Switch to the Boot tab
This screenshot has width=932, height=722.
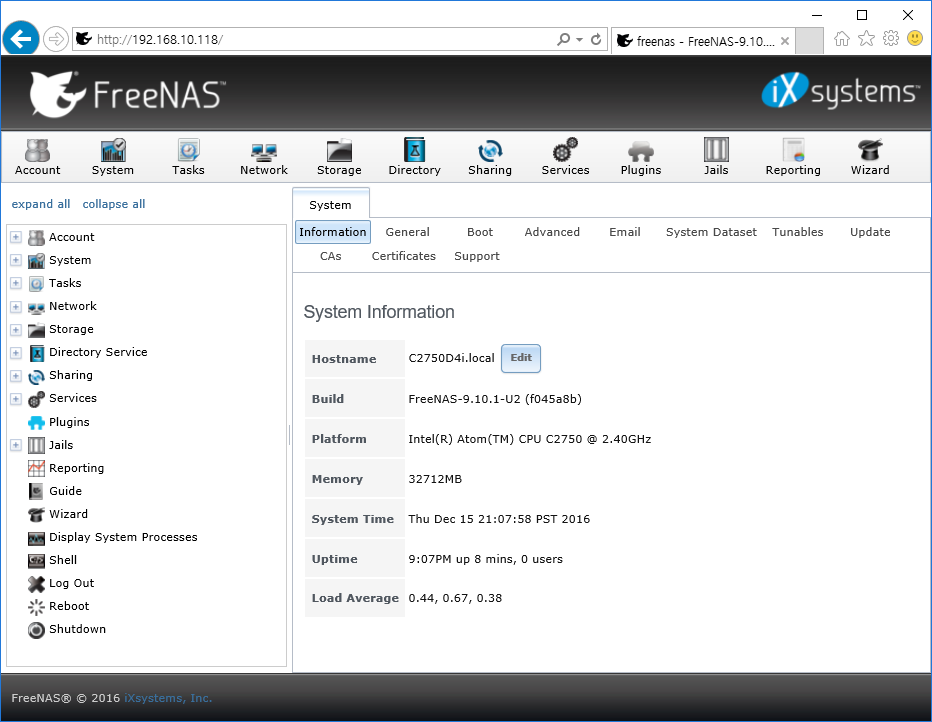click(x=480, y=232)
